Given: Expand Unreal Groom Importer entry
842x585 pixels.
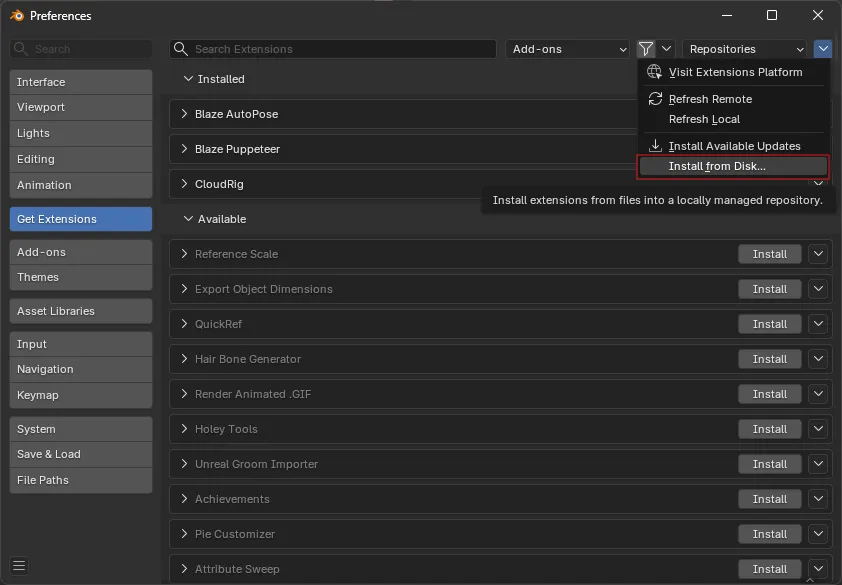Looking at the screenshot, I should pyautogui.click(x=184, y=464).
